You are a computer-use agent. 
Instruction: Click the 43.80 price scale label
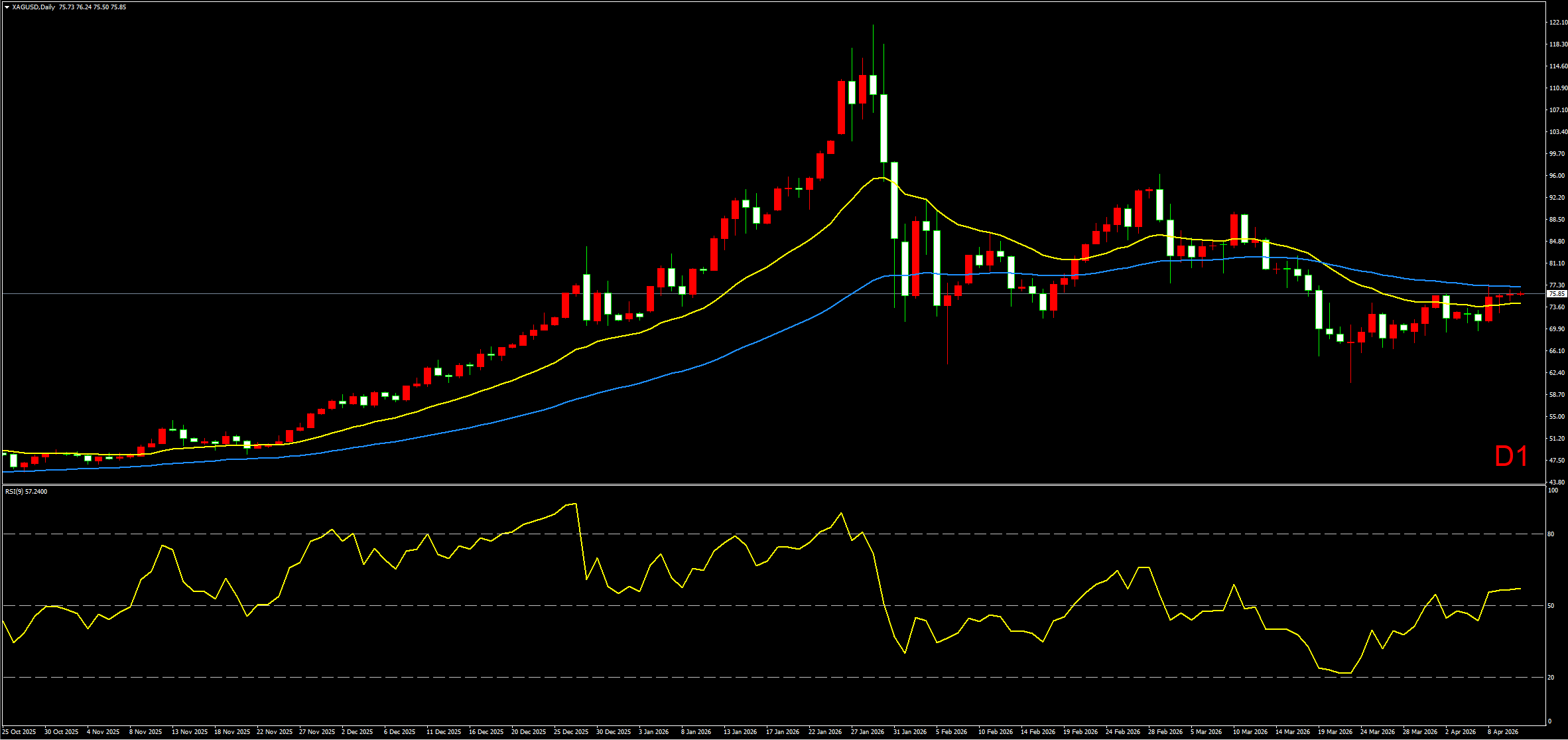pyautogui.click(x=1557, y=482)
